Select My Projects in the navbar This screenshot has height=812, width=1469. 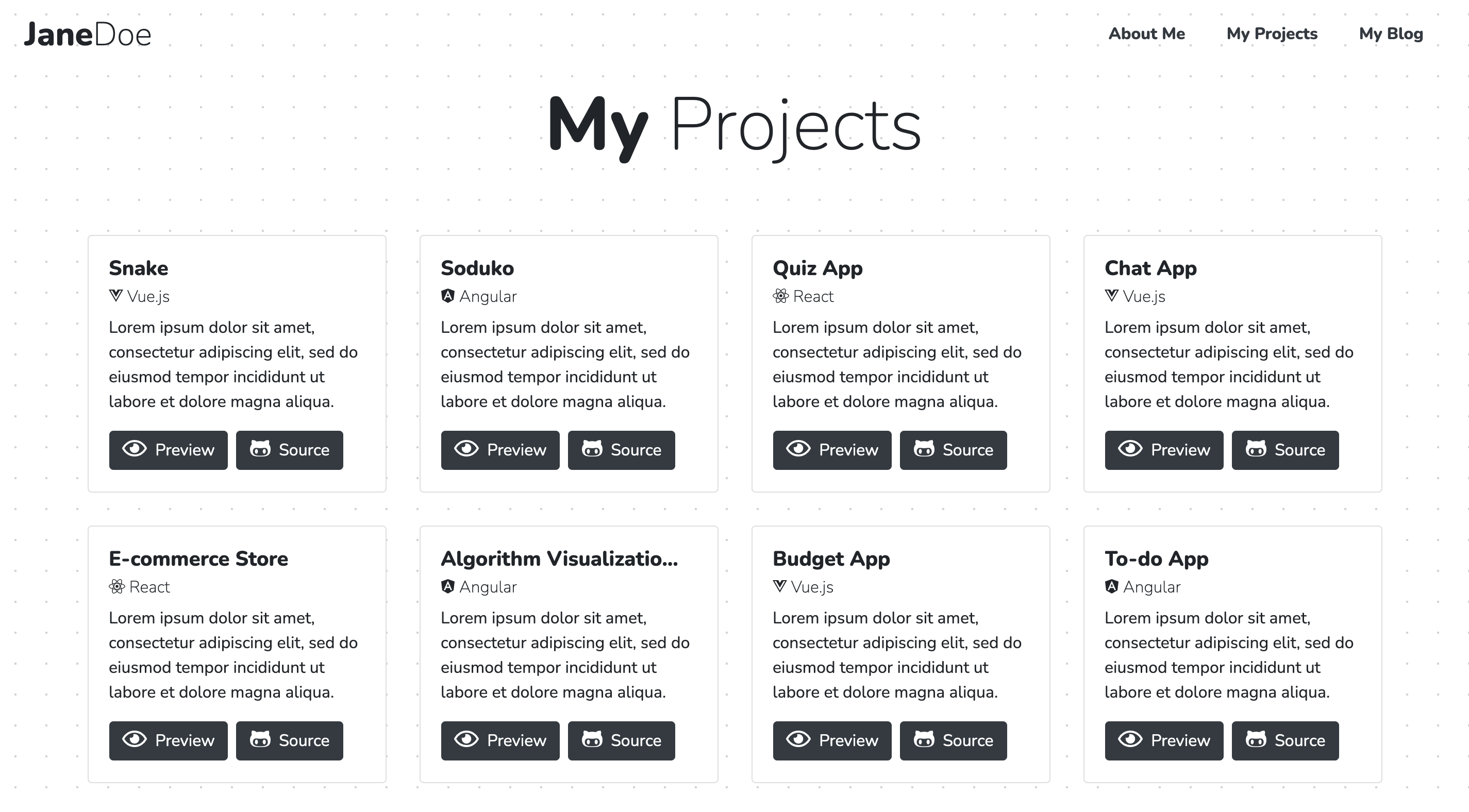(1272, 33)
